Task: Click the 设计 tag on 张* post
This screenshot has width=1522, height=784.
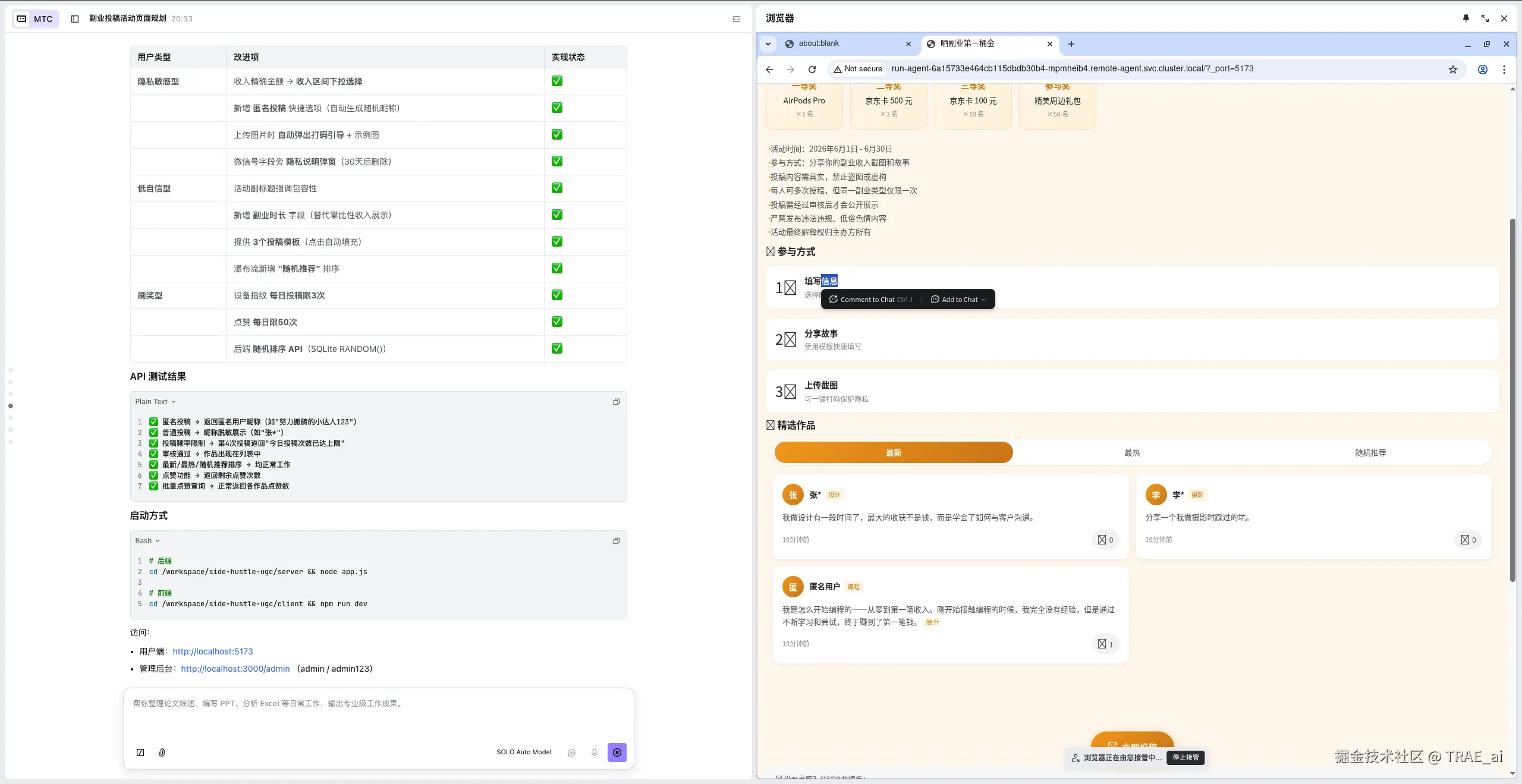Action: (x=834, y=495)
